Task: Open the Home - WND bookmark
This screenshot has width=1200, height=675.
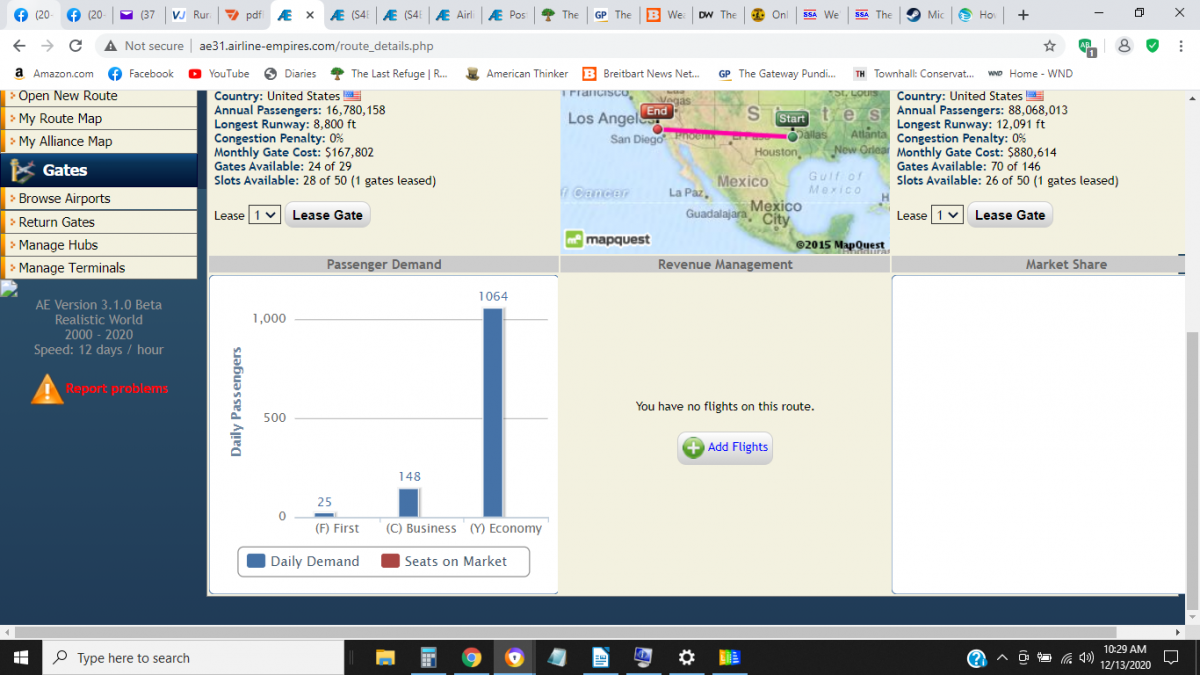Action: coord(1030,73)
